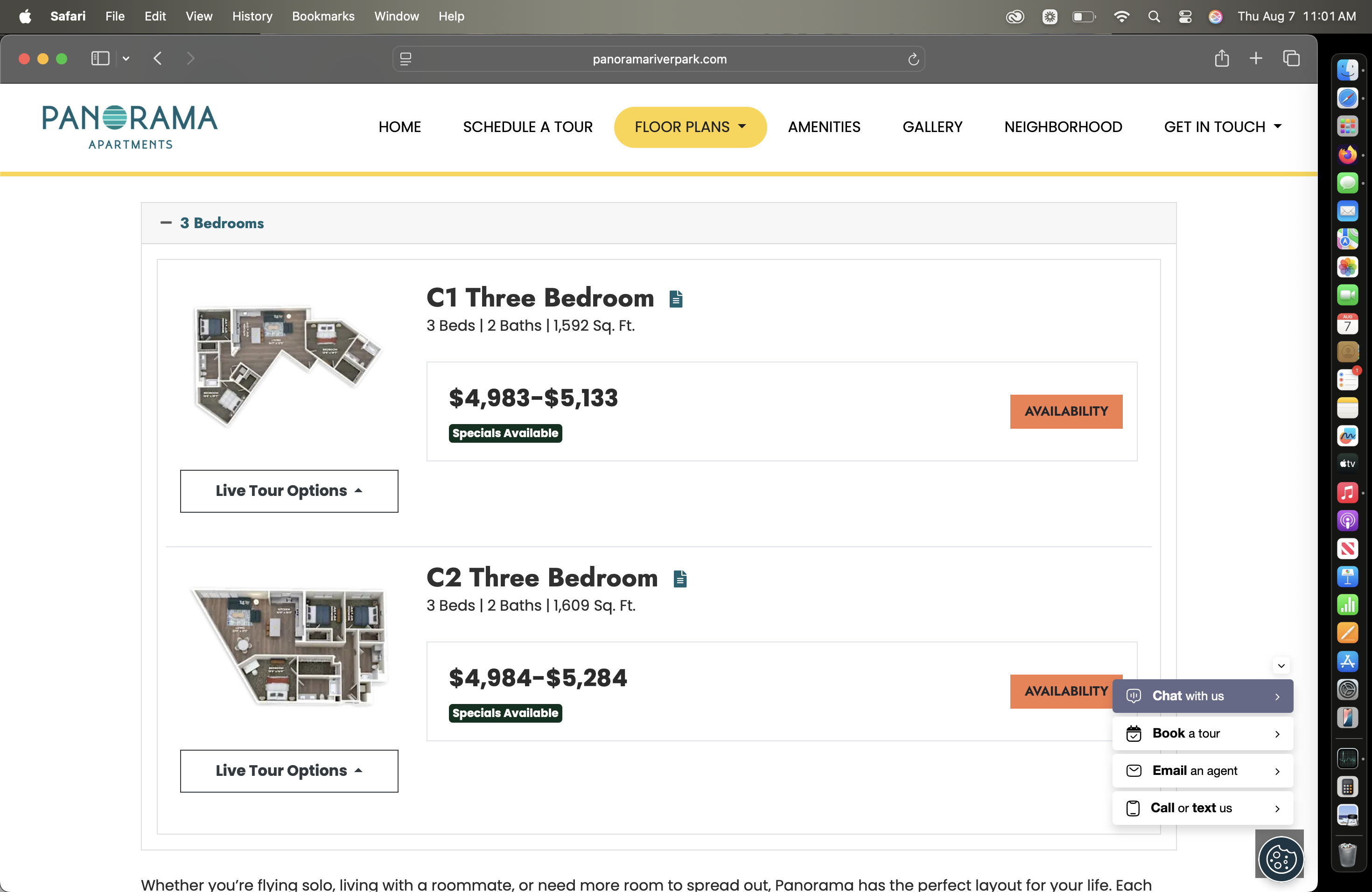Open the C2 Three Bedroom document icon
Viewport: 1372px width, 892px height.
[679, 578]
